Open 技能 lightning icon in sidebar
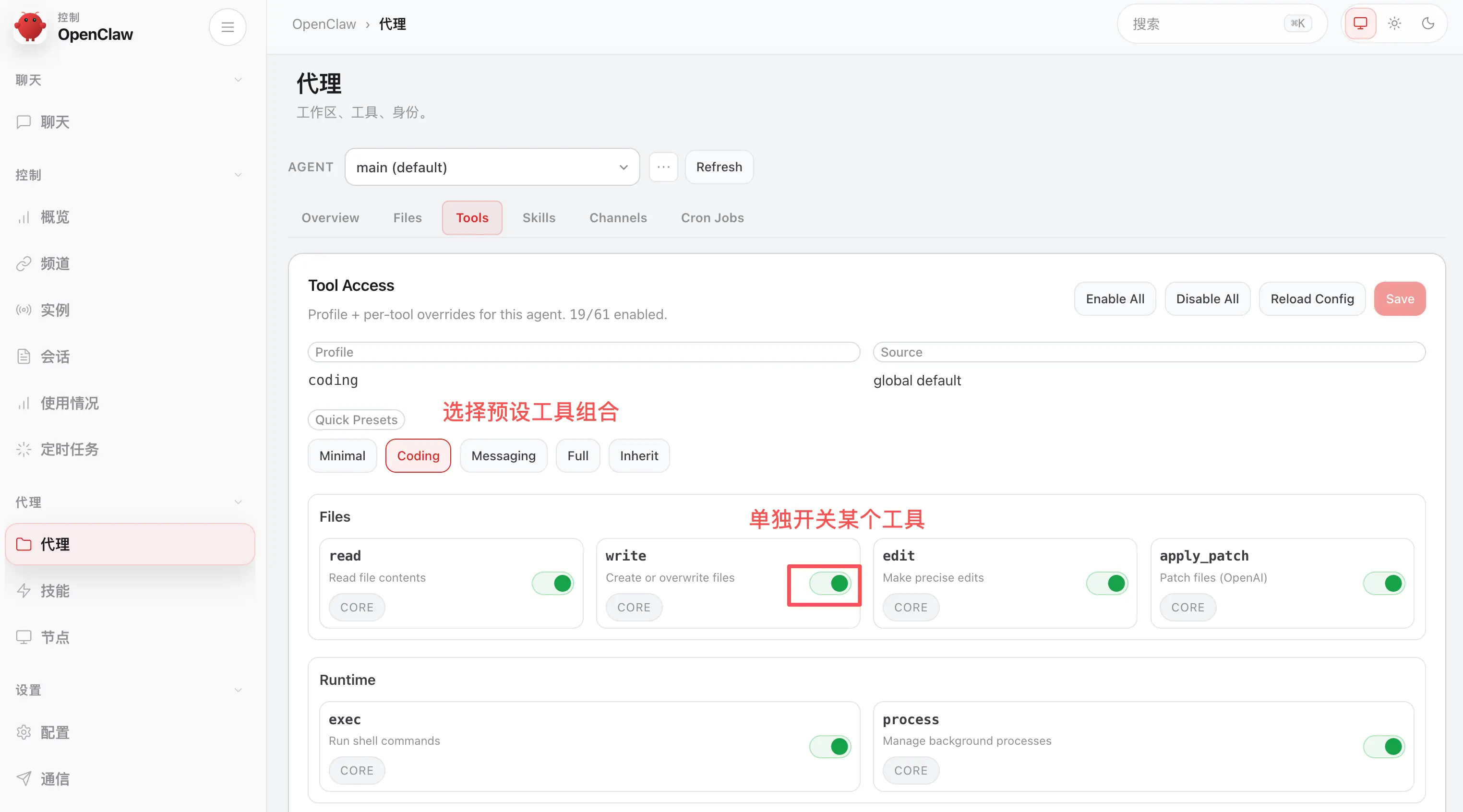The width and height of the screenshot is (1463, 812). (24, 591)
